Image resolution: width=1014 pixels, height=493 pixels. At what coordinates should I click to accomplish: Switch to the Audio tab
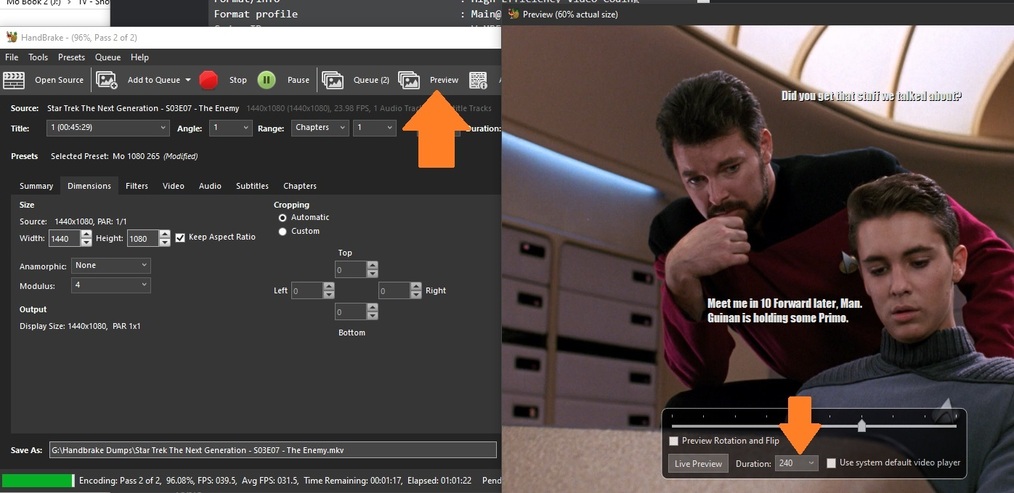click(210, 186)
